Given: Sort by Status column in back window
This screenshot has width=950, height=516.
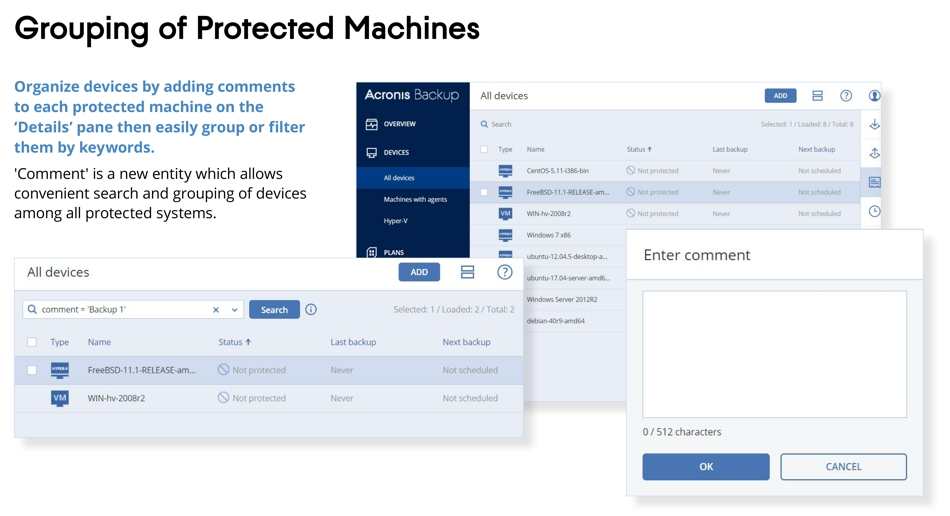Looking at the screenshot, I should point(639,149).
